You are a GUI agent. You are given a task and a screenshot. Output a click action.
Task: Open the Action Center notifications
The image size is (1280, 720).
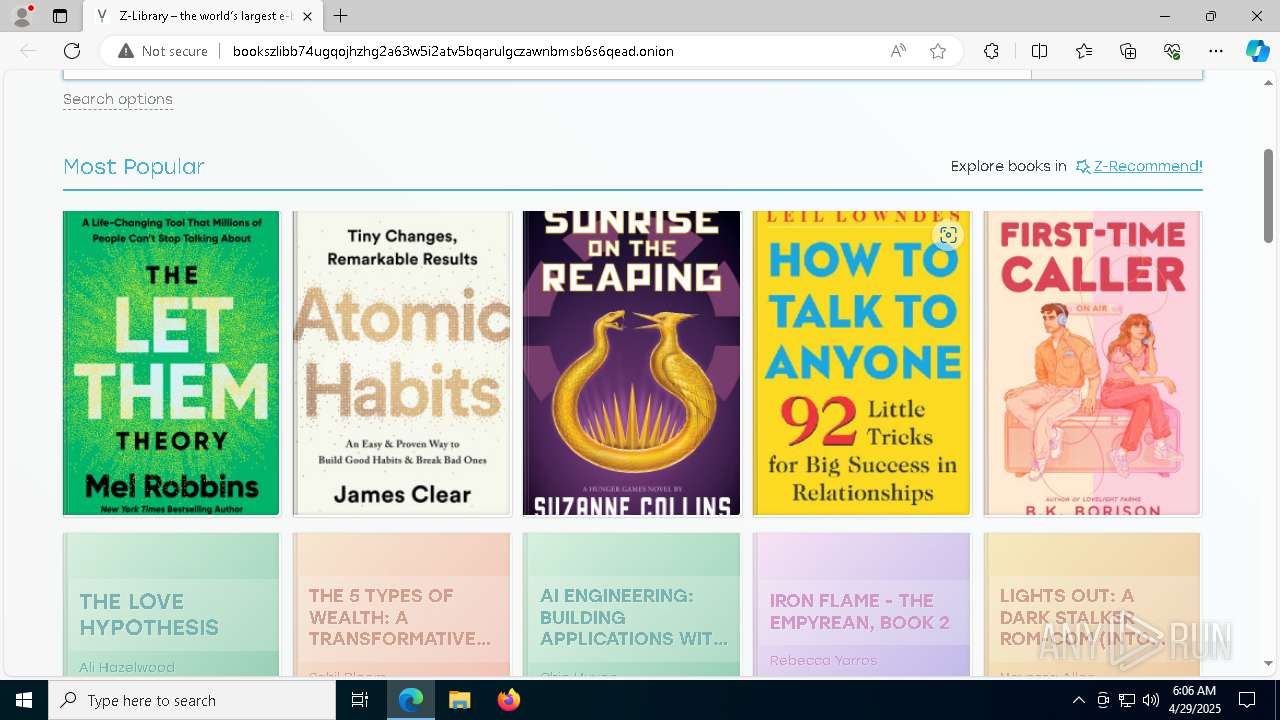point(1247,700)
